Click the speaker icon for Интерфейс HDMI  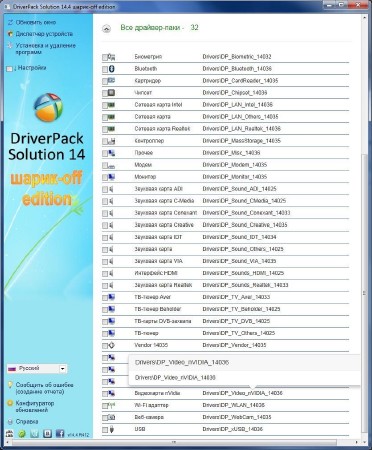[111, 273]
